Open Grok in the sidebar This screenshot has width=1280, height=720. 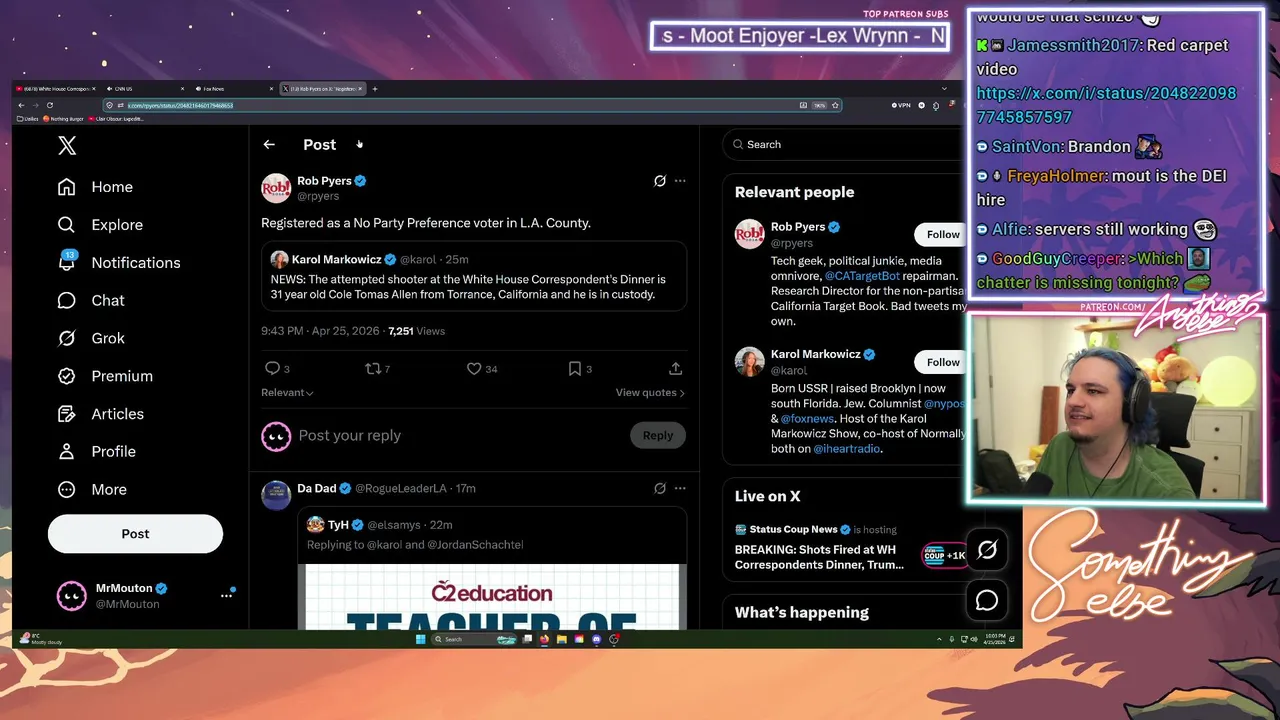91,338
